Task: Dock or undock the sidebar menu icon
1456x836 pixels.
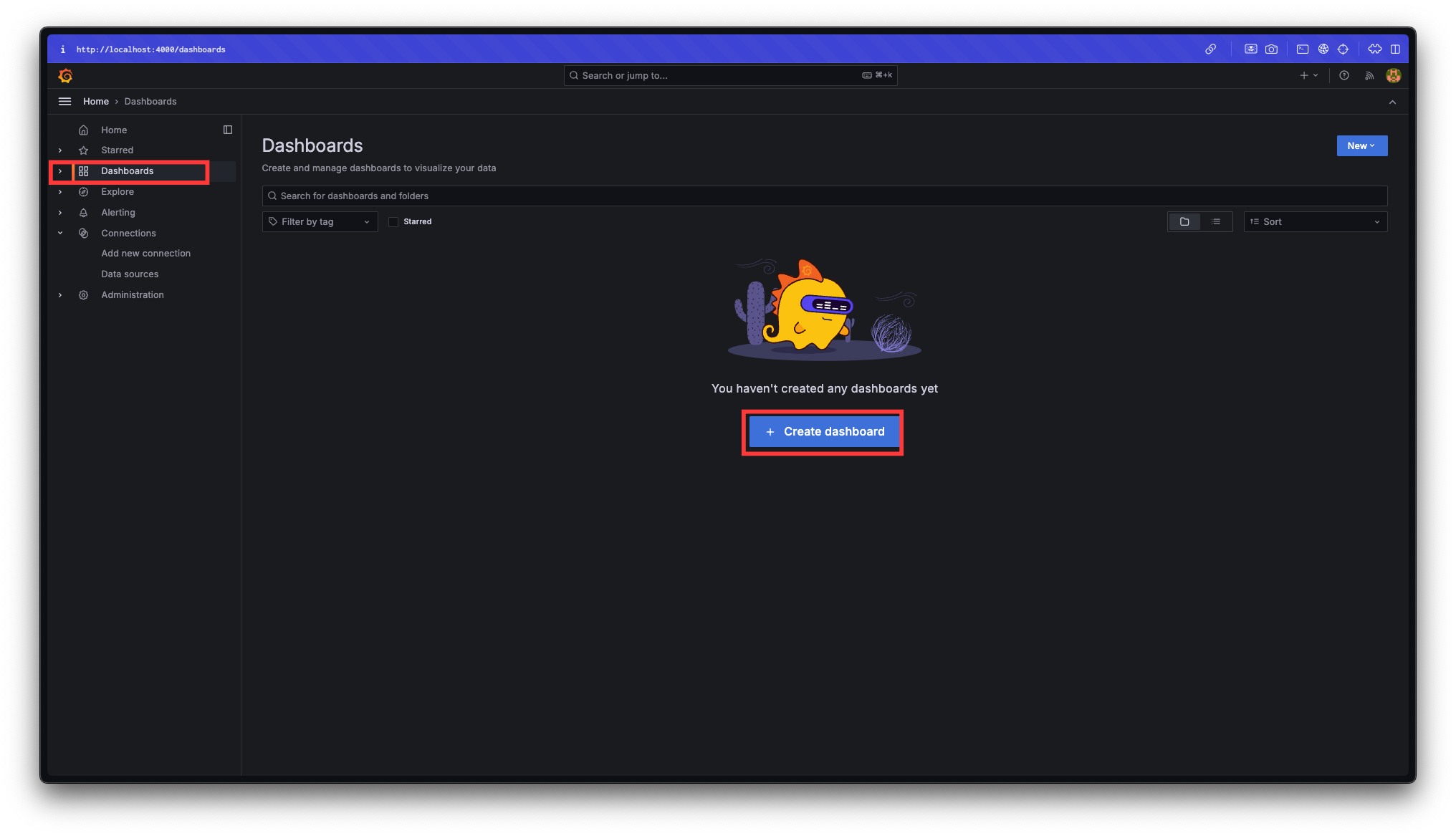Action: pos(228,130)
